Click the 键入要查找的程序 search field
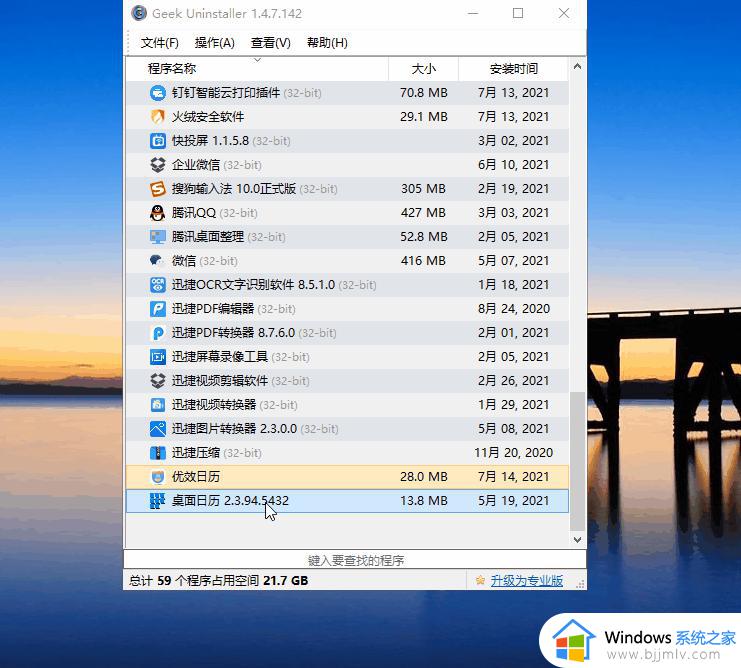This screenshot has height=668, width=741. [x=355, y=560]
